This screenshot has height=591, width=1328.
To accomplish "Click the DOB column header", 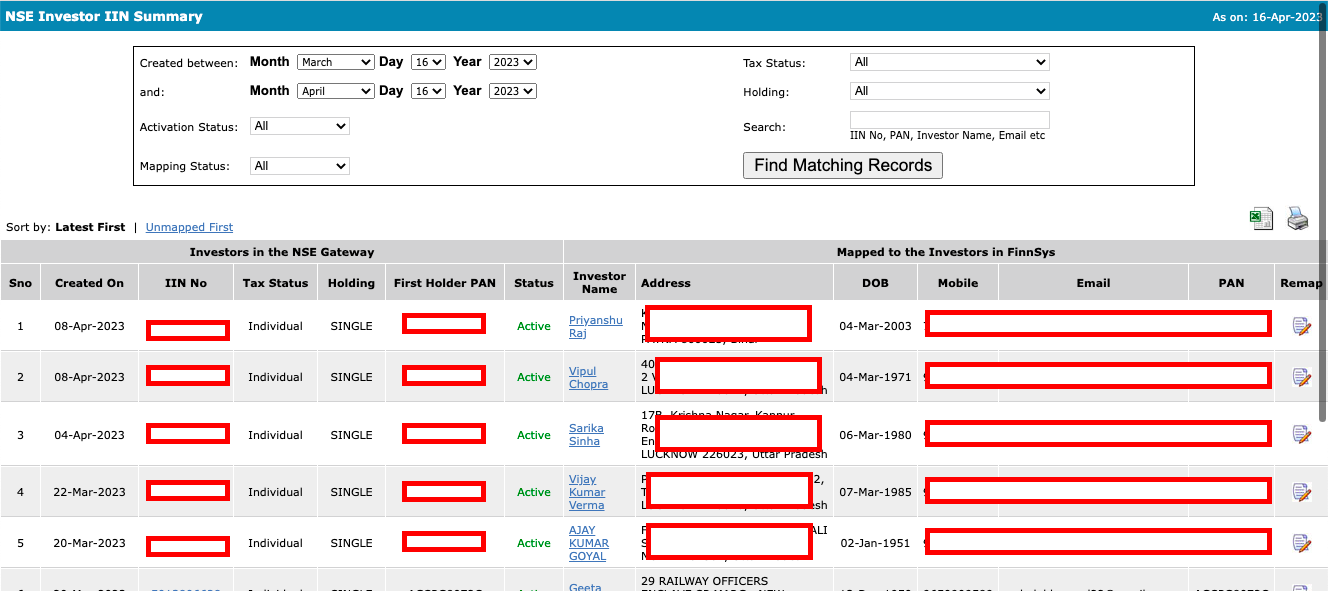I will [x=875, y=283].
